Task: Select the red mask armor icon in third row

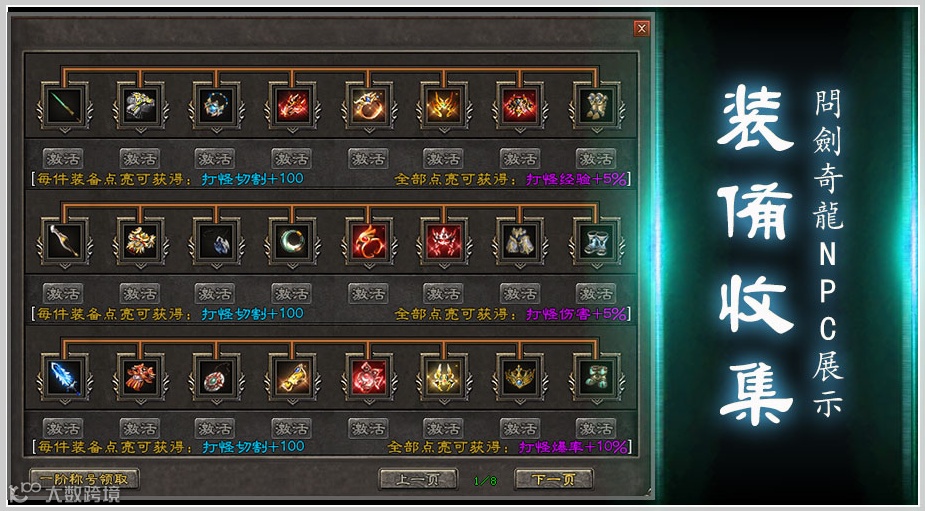Action: (140, 378)
